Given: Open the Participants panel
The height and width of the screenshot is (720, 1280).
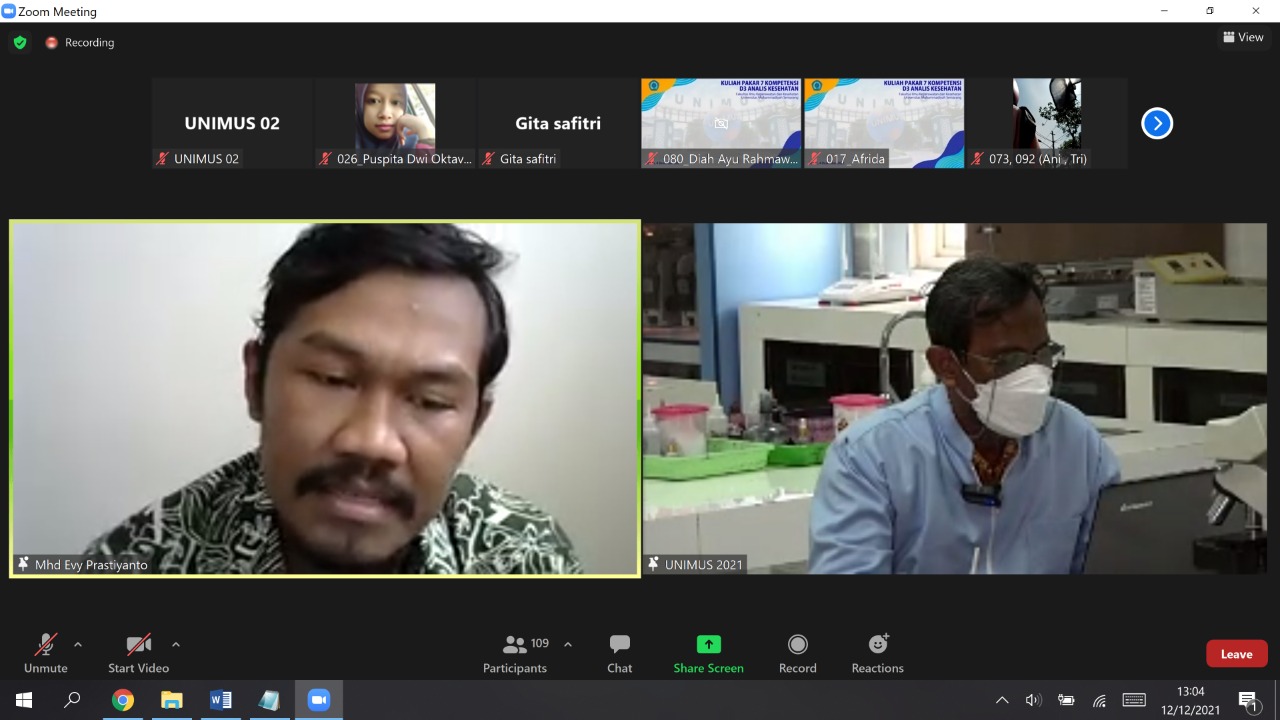Looking at the screenshot, I should tap(515, 653).
